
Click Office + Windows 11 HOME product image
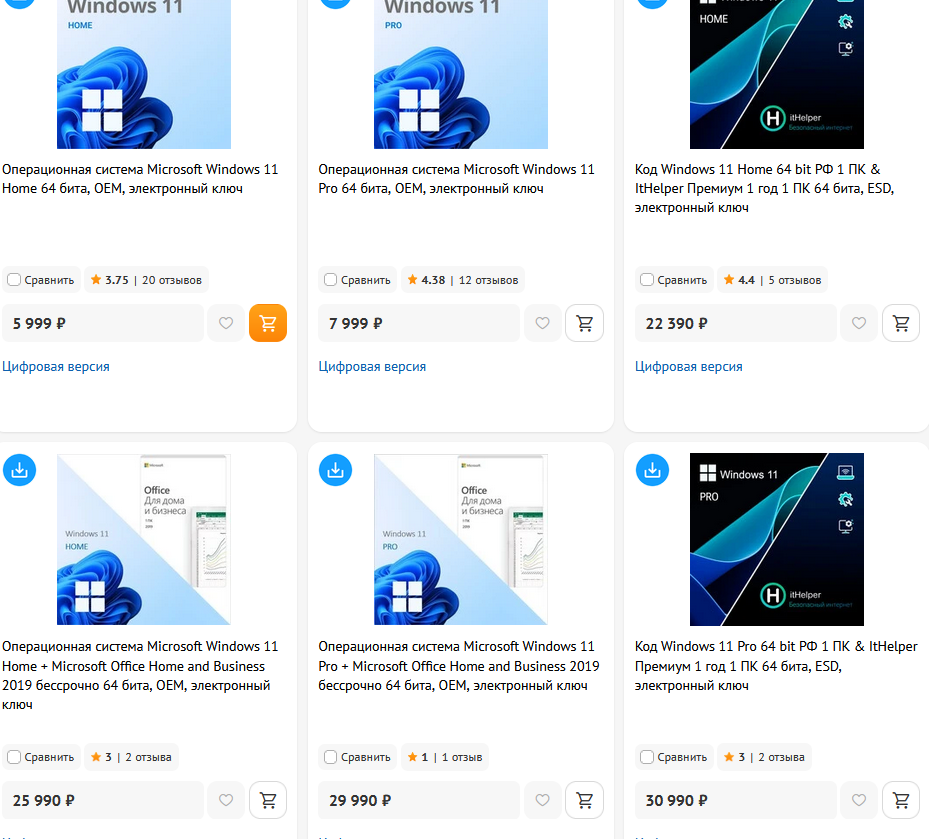point(144,539)
